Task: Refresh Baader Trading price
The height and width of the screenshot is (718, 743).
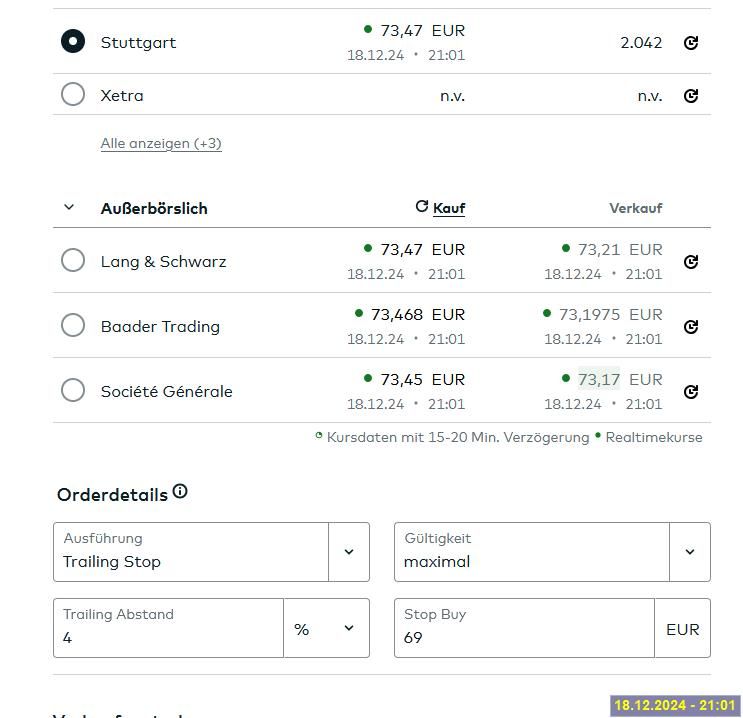Action: point(690,327)
